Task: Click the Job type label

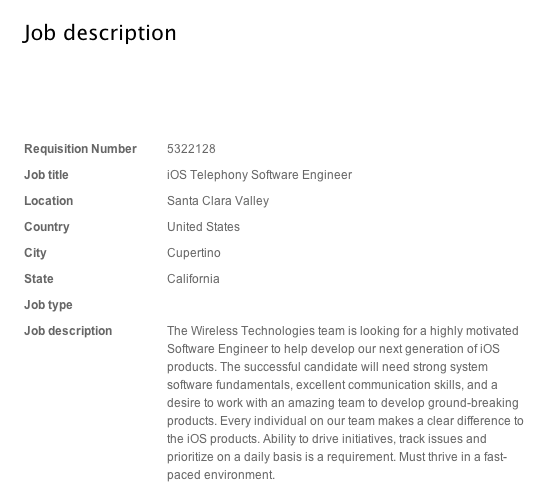Action: (x=48, y=305)
